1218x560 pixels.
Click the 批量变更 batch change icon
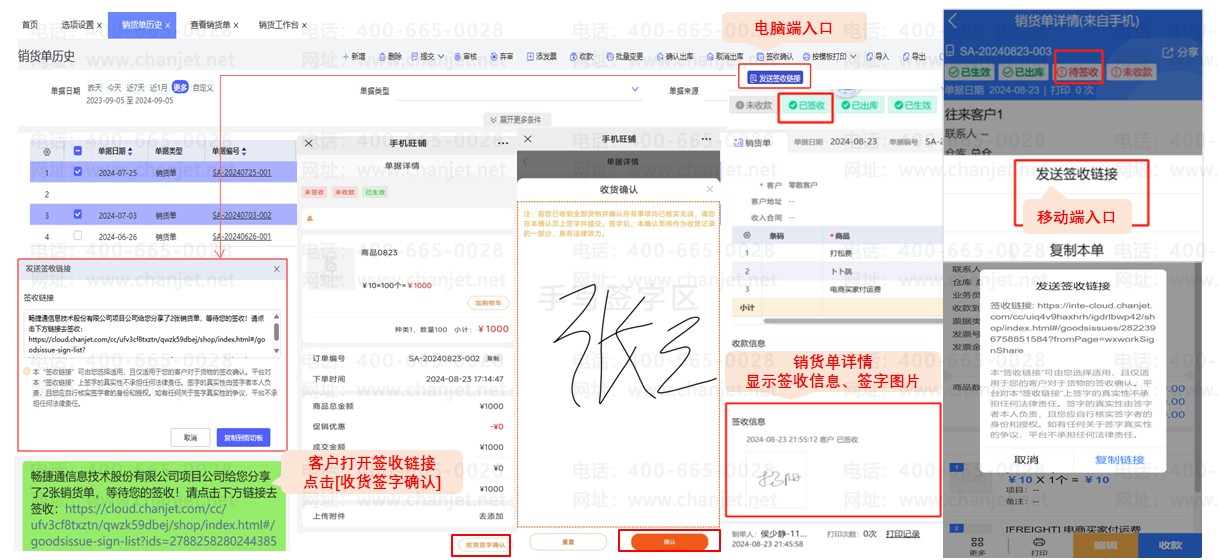click(609, 57)
